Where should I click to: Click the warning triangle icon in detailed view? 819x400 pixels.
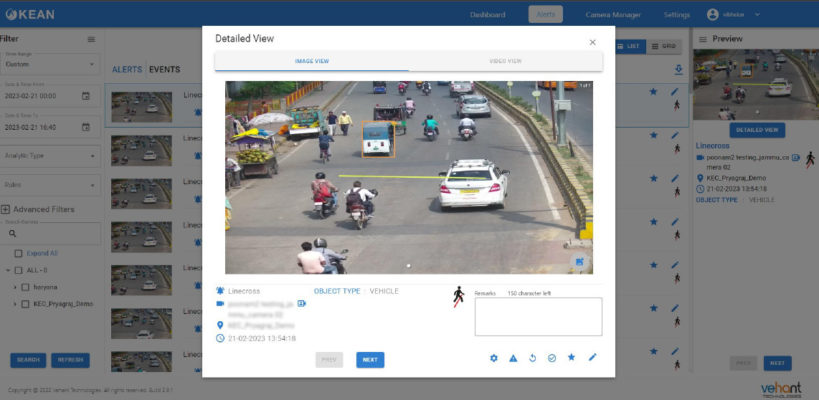click(x=513, y=358)
